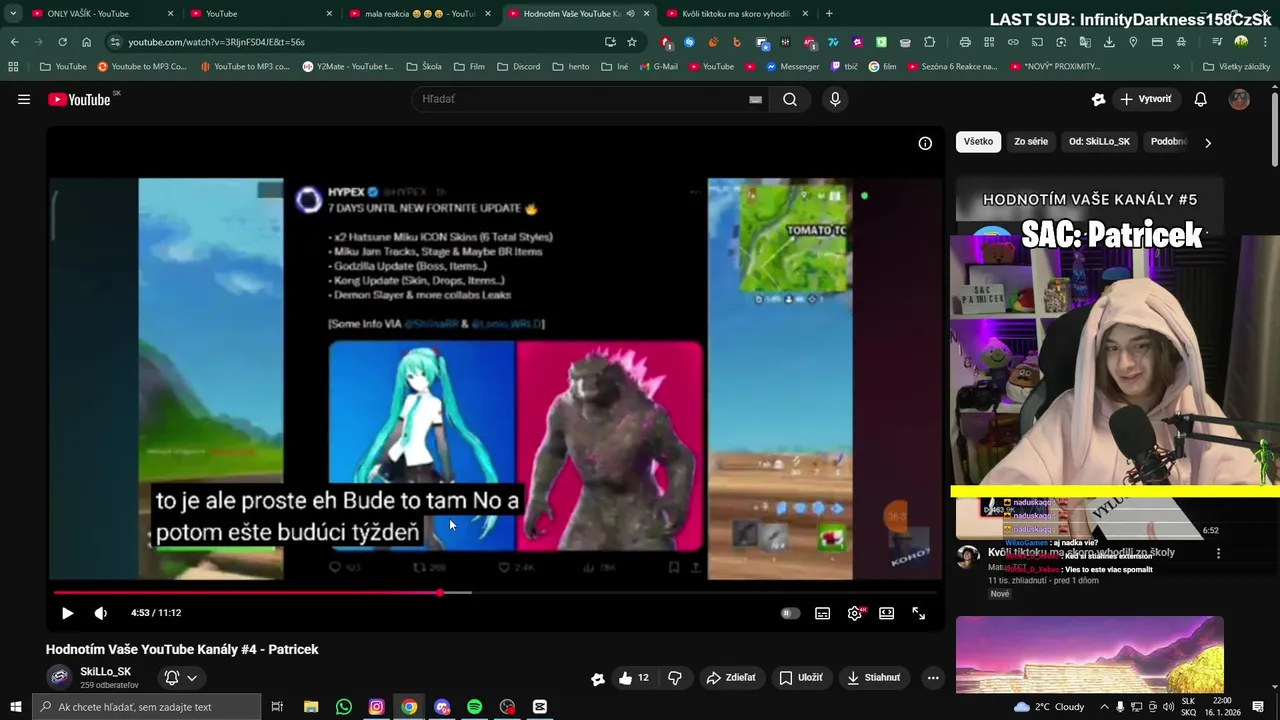Select the Od: SkiLLo_SK filter chip
The image size is (1280, 720).
pyautogui.click(x=1099, y=142)
